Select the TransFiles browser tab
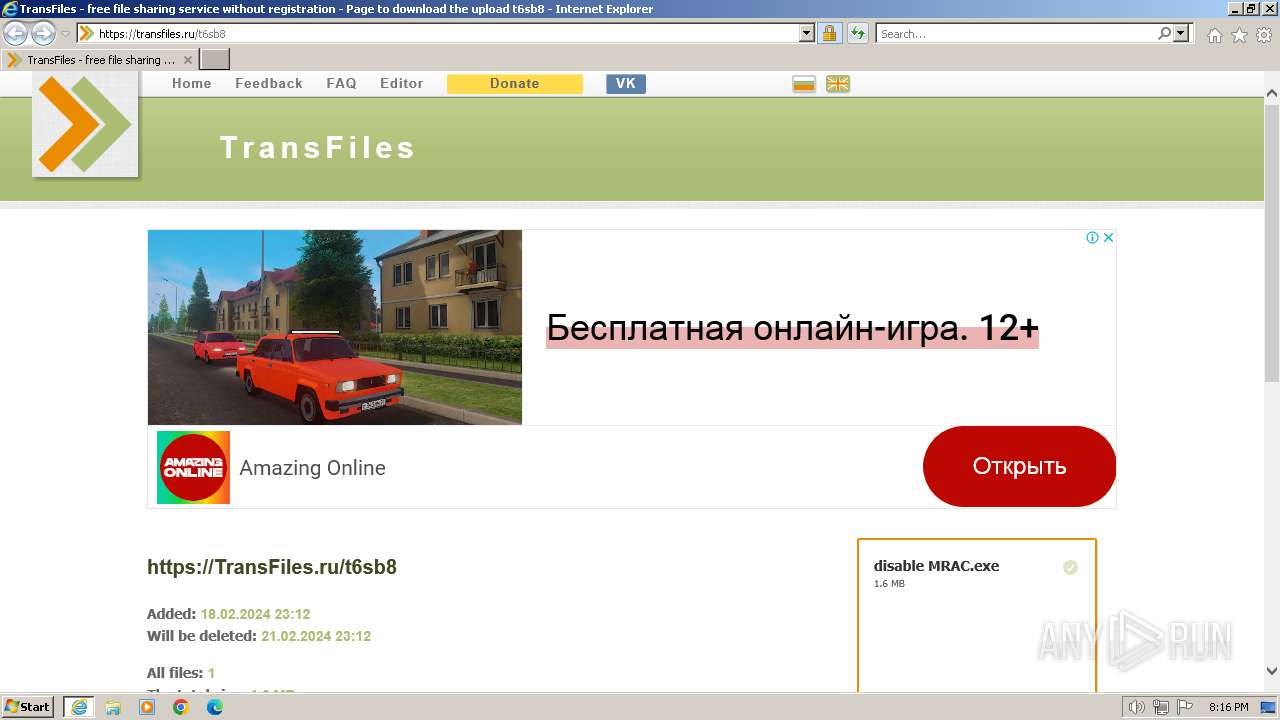 click(x=99, y=60)
